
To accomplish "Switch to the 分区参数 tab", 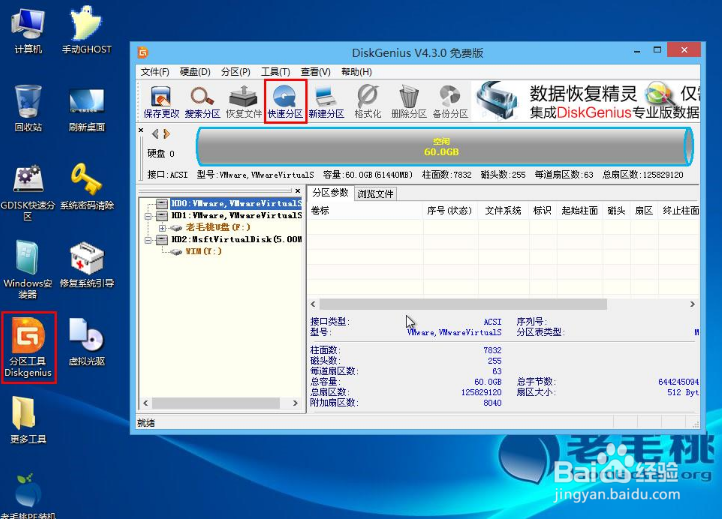I will point(330,193).
